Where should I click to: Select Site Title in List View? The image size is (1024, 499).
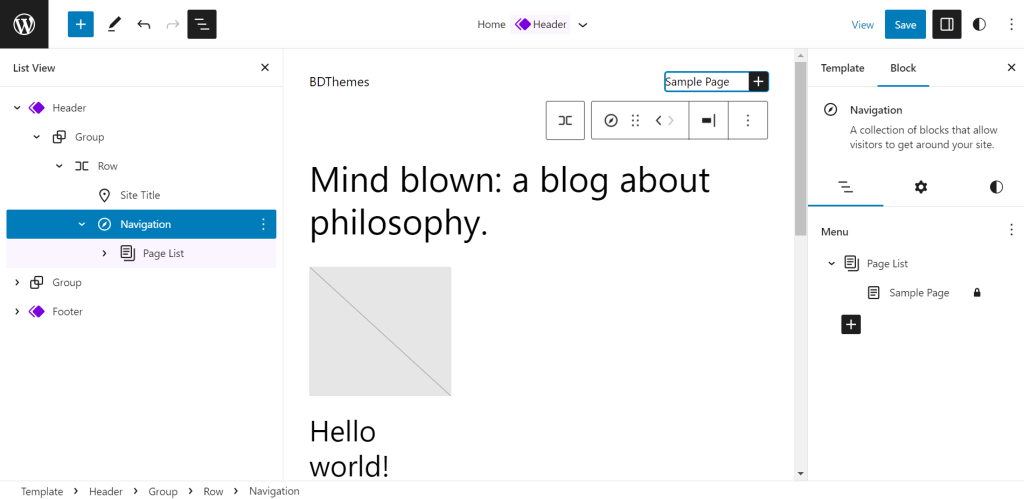pos(141,195)
